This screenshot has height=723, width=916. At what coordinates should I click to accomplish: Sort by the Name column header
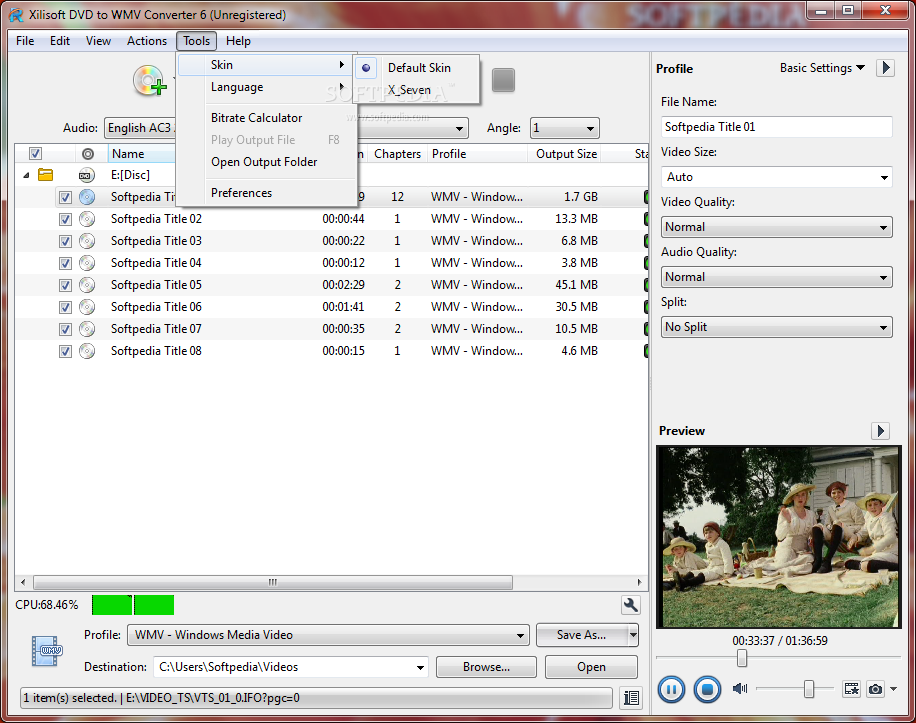[x=142, y=154]
